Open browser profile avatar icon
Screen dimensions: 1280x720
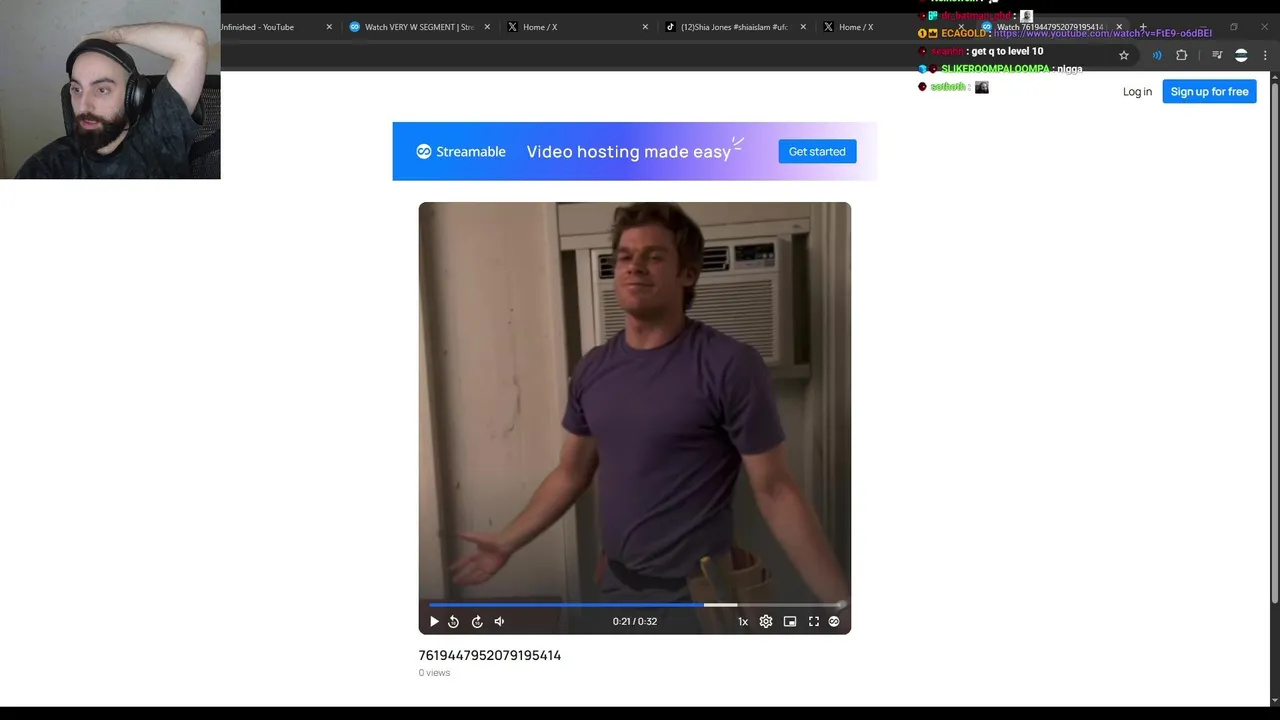[1241, 55]
